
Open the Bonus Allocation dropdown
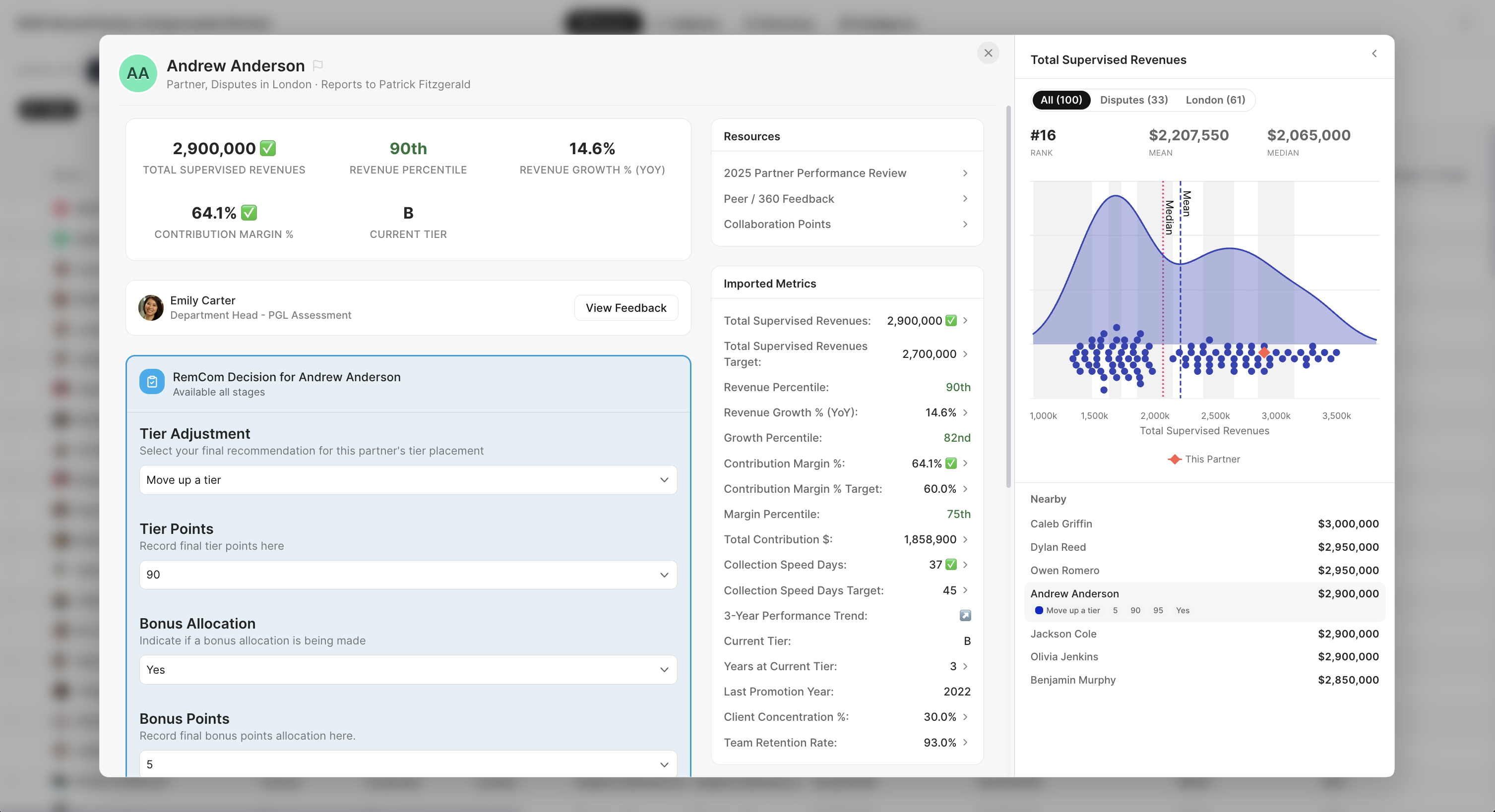click(x=407, y=670)
